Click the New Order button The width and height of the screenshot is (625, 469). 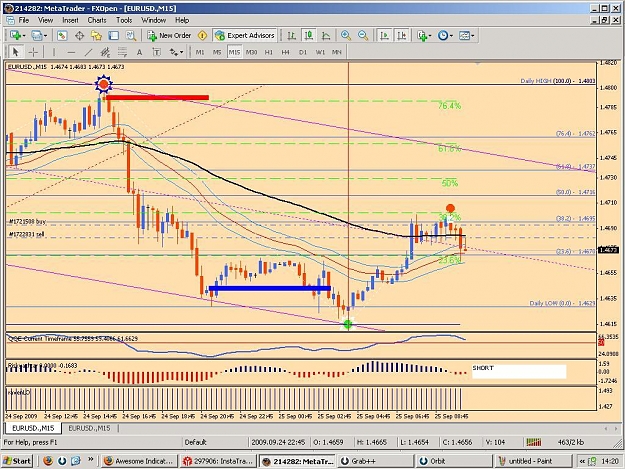pyautogui.click(x=169, y=35)
